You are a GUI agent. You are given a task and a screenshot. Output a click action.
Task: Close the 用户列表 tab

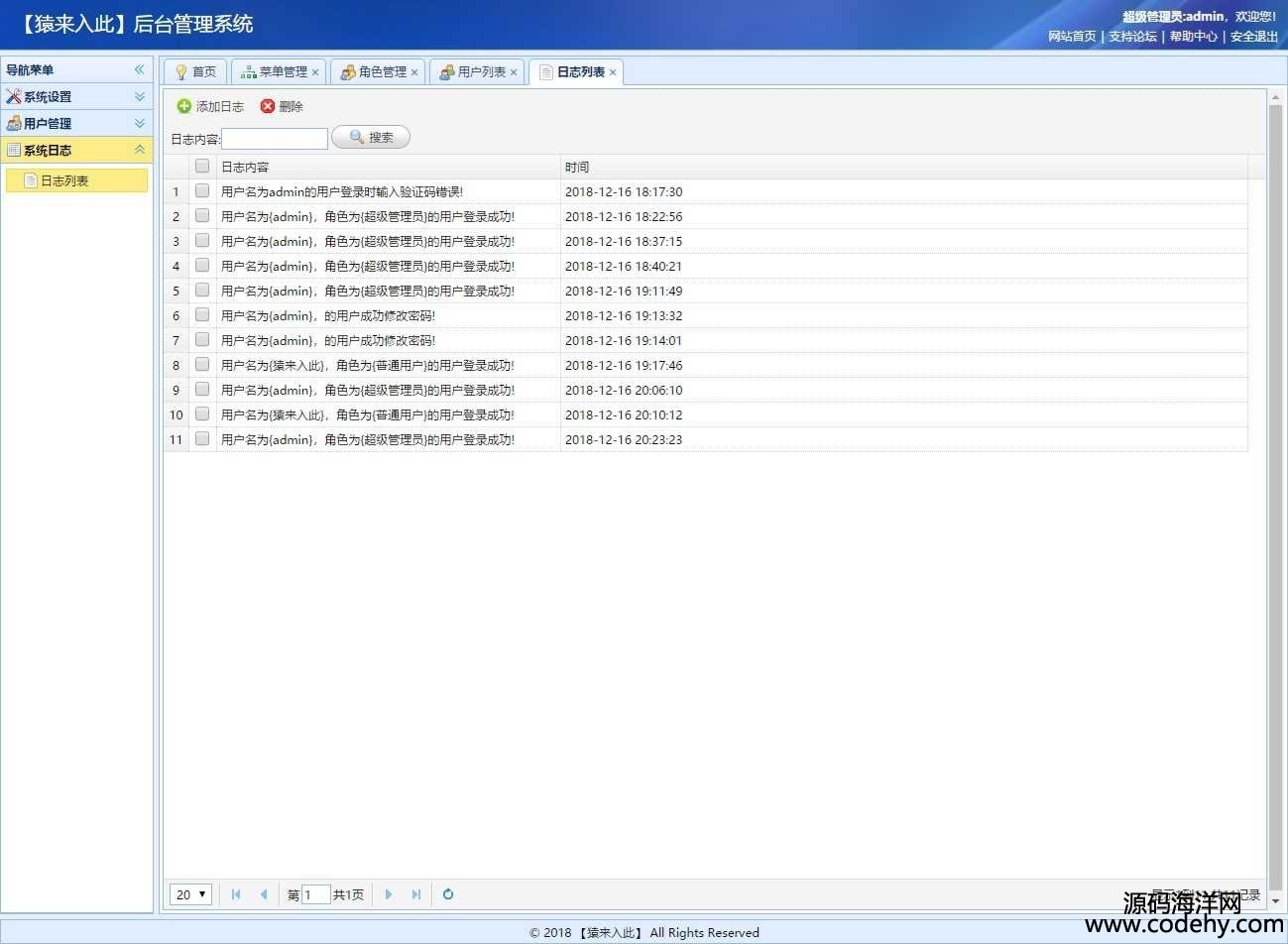[x=514, y=72]
